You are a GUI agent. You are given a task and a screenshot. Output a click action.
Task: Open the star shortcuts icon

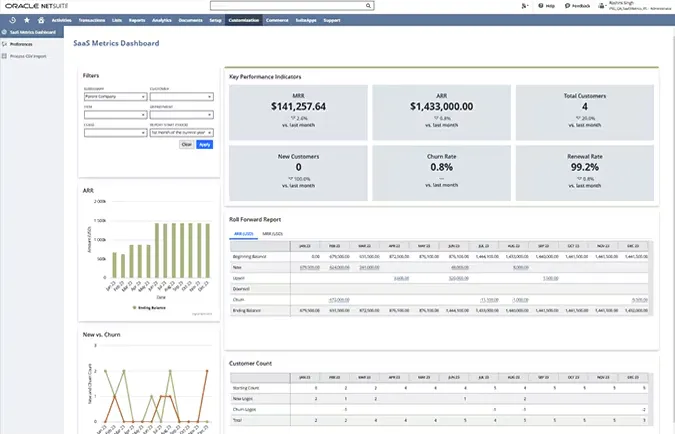click(26, 19)
